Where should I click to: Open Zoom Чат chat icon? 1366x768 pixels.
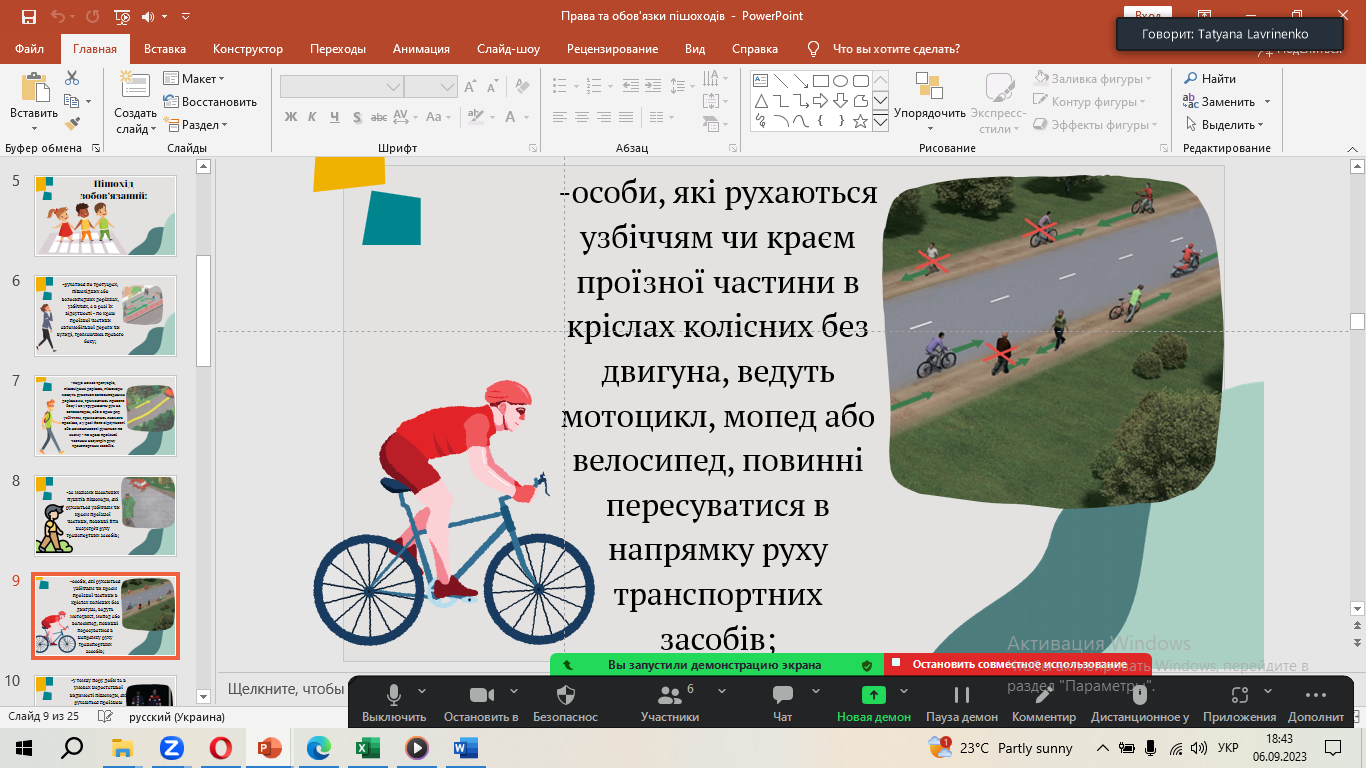(783, 701)
